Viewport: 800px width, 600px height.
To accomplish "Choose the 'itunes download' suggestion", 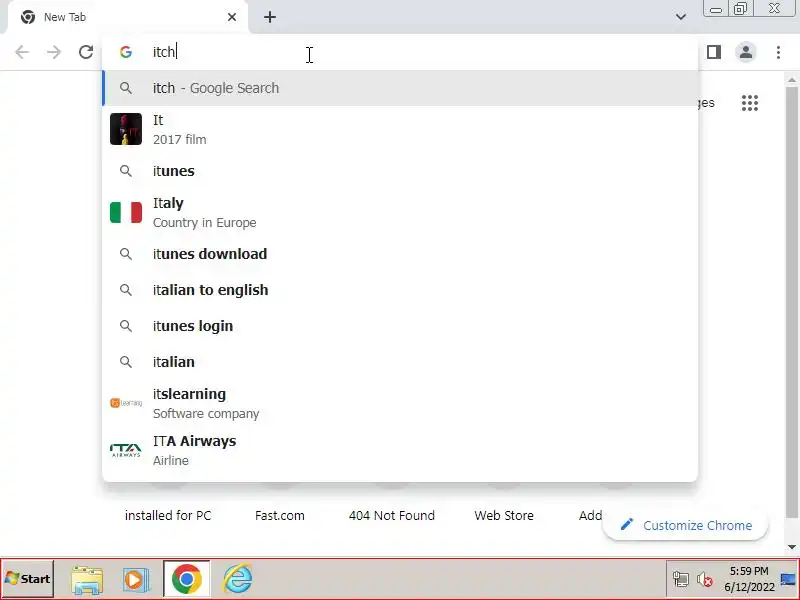I will [400, 254].
